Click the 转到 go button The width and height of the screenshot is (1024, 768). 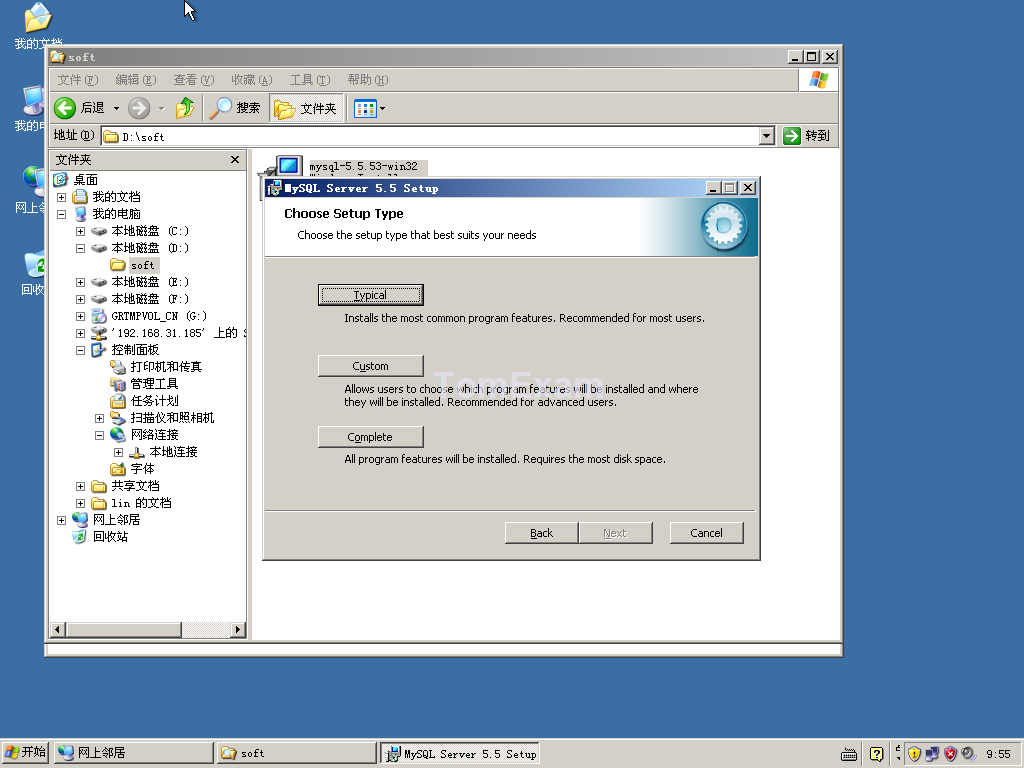click(x=807, y=136)
